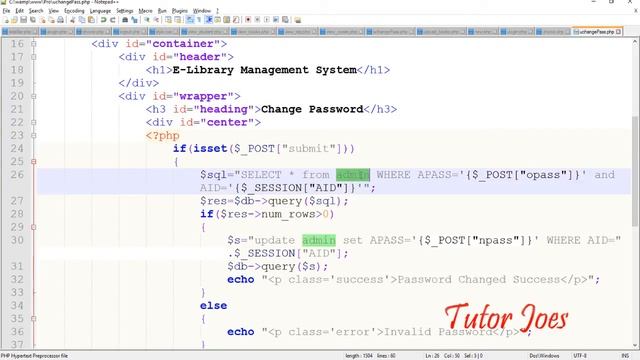This screenshot has height=360, width=640.
Task: Click the Zoom Out toolbar icon
Action: pyautogui.click(x=156, y=20)
